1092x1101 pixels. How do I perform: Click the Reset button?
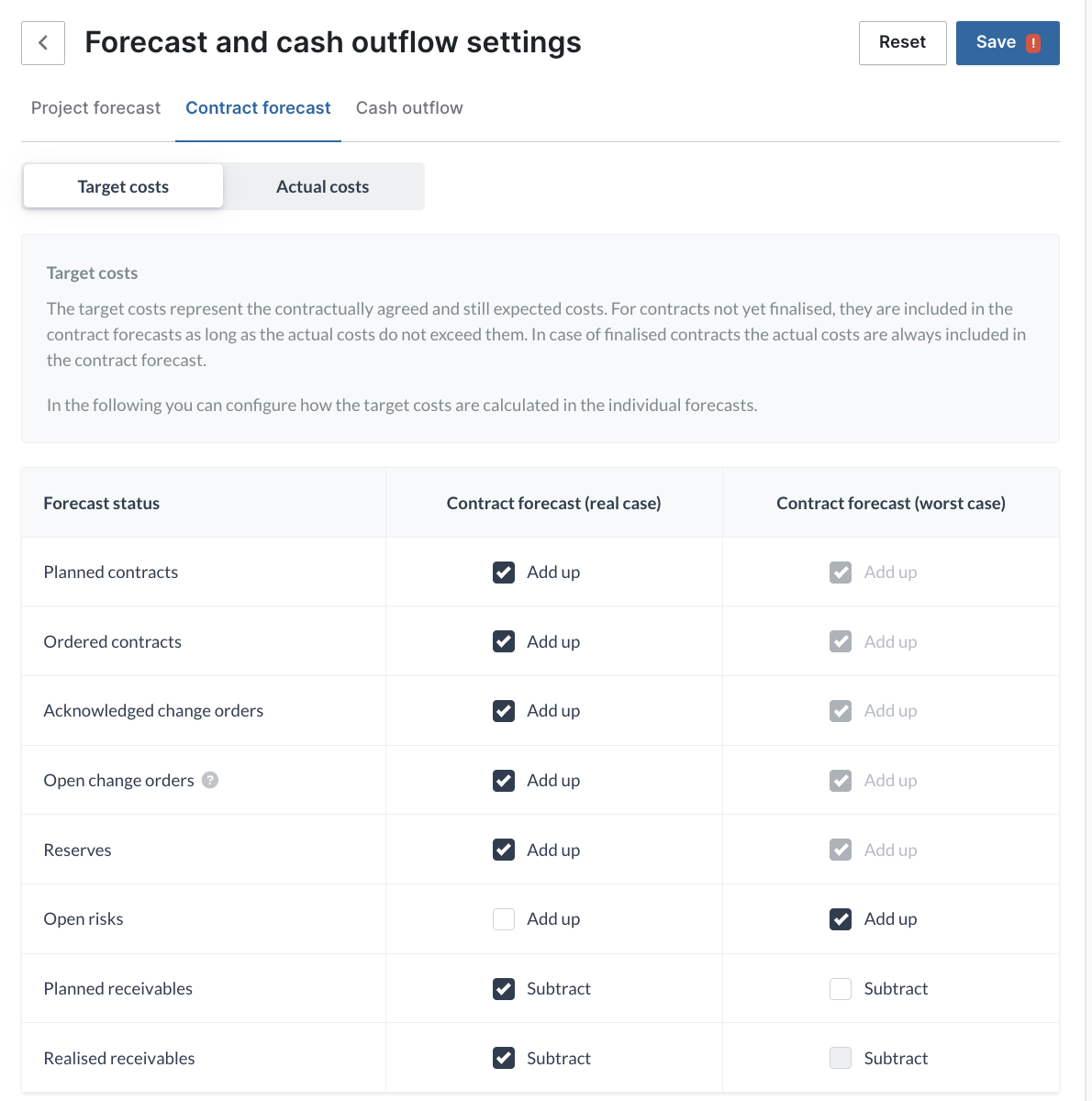coord(902,43)
